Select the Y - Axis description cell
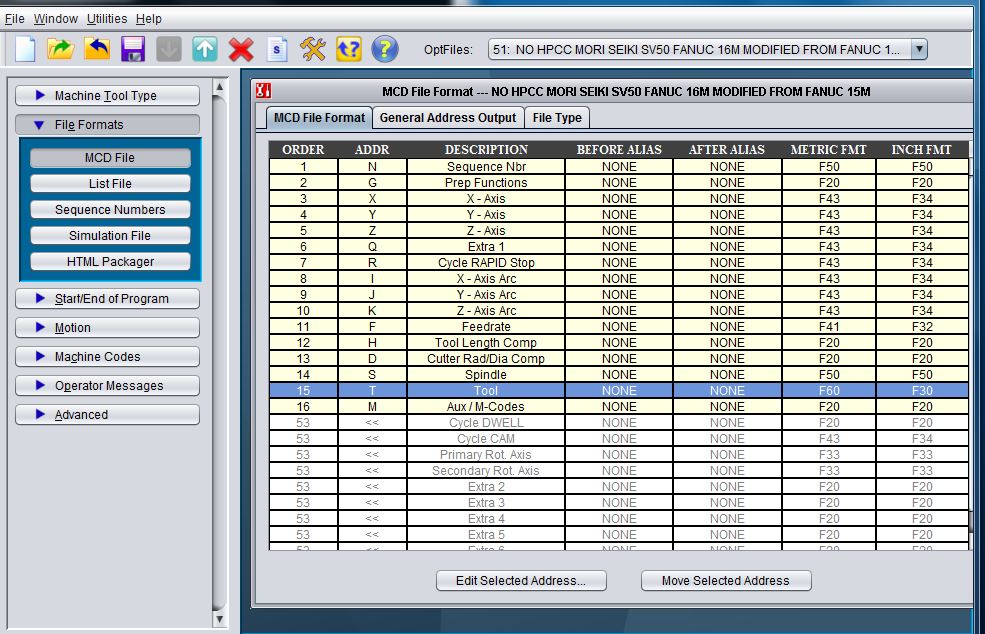 pyautogui.click(x=486, y=214)
